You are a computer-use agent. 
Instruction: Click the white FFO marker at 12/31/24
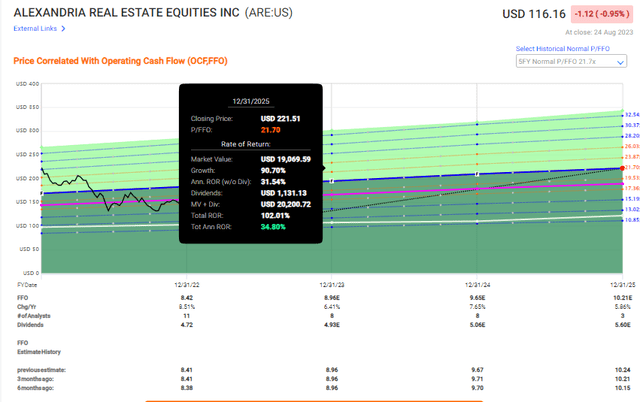click(x=477, y=174)
